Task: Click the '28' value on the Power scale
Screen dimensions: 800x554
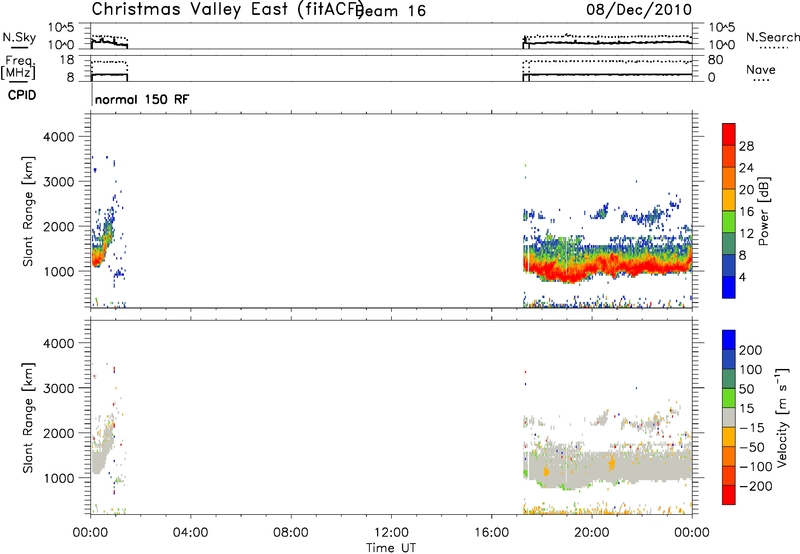Action: click(x=746, y=146)
